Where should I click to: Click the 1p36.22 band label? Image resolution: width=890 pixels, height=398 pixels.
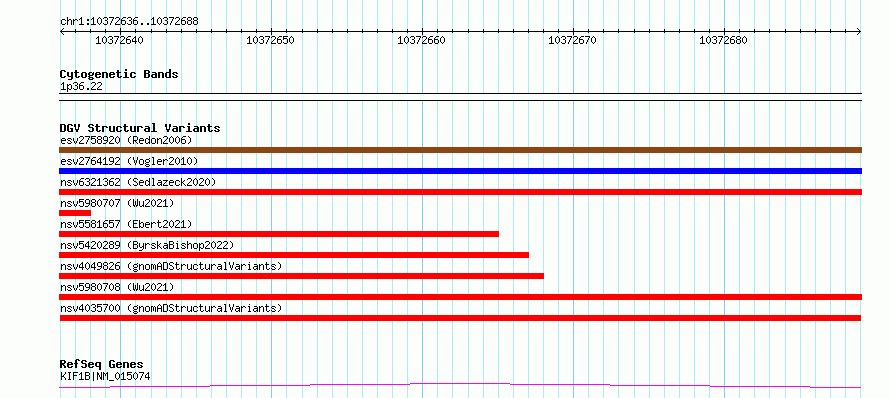tap(81, 86)
